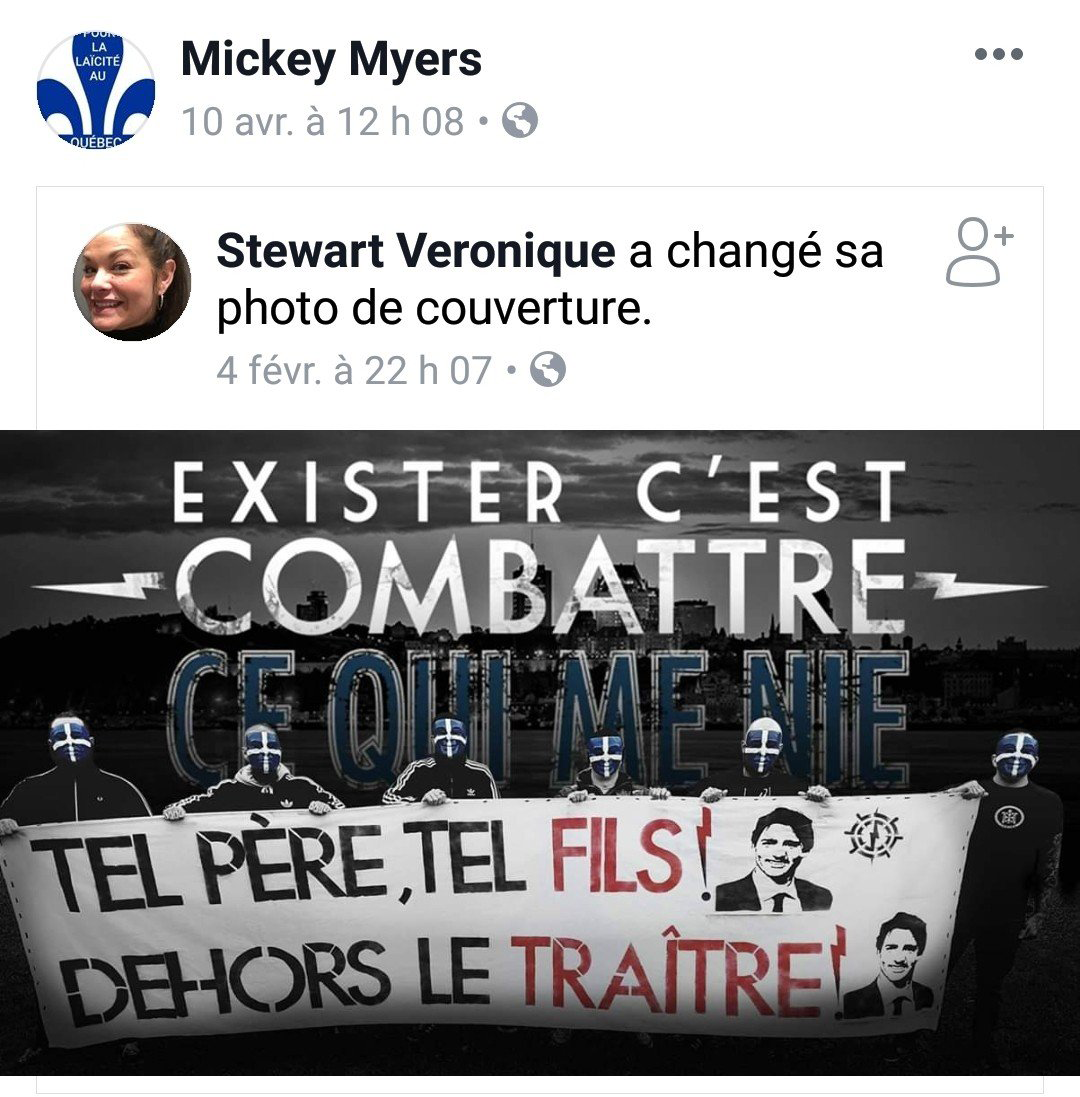Image resolution: width=1080 pixels, height=1097 pixels.
Task: Click the globe privacy icon next to 10 avr.
Action: (x=520, y=120)
